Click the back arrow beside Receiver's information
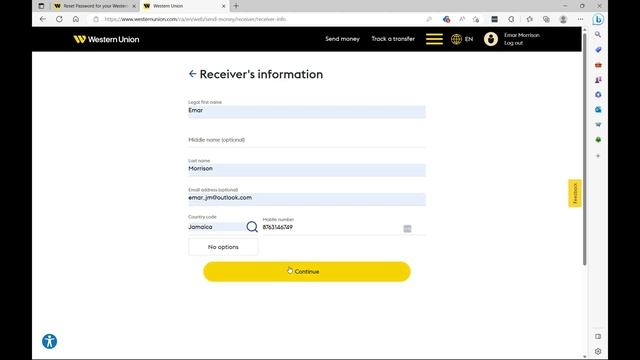The height and width of the screenshot is (360, 640). pyautogui.click(x=193, y=74)
